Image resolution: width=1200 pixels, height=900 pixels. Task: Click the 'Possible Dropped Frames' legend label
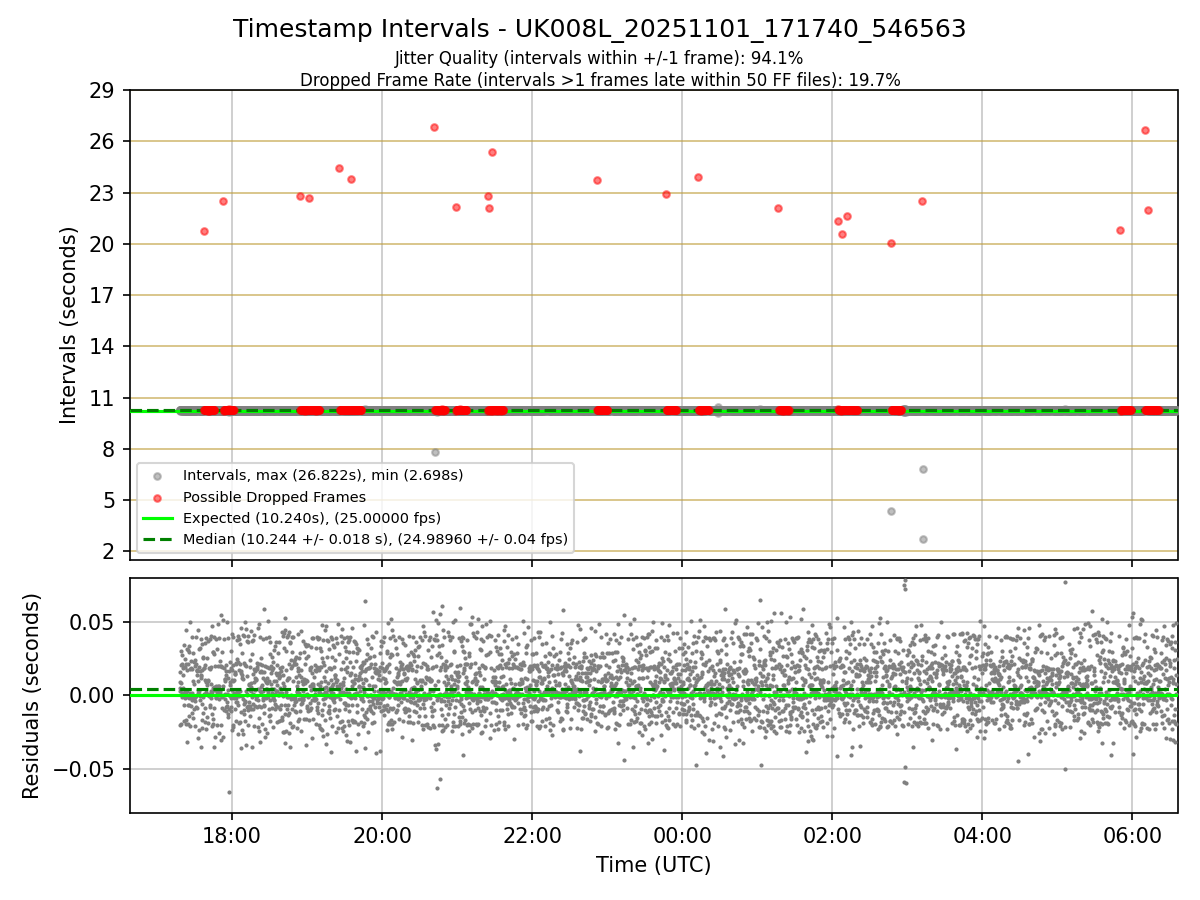(x=274, y=497)
